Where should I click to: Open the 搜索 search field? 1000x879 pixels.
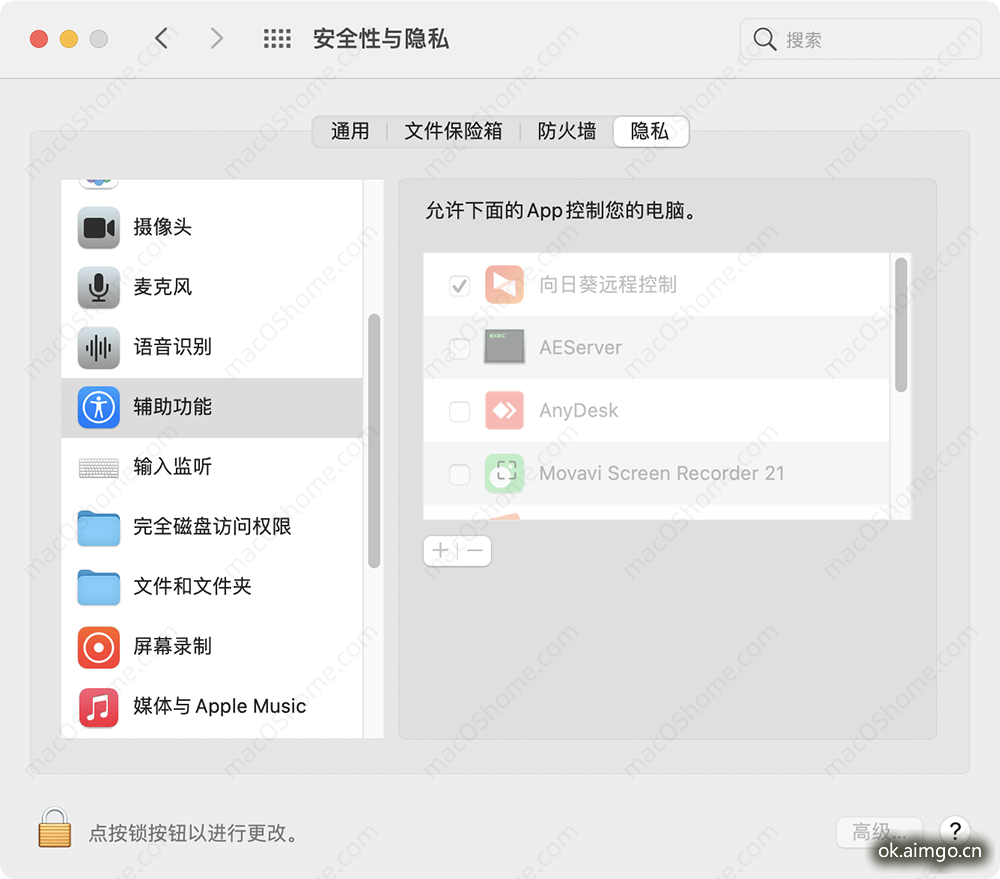860,39
